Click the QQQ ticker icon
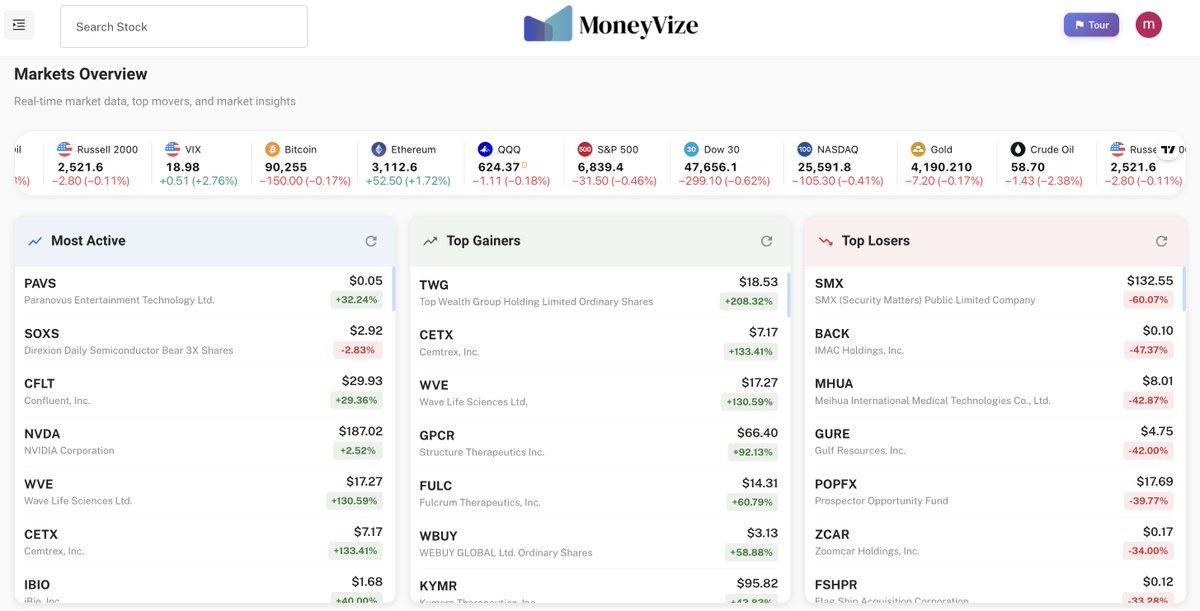The height and width of the screenshot is (611, 1200). coord(485,149)
